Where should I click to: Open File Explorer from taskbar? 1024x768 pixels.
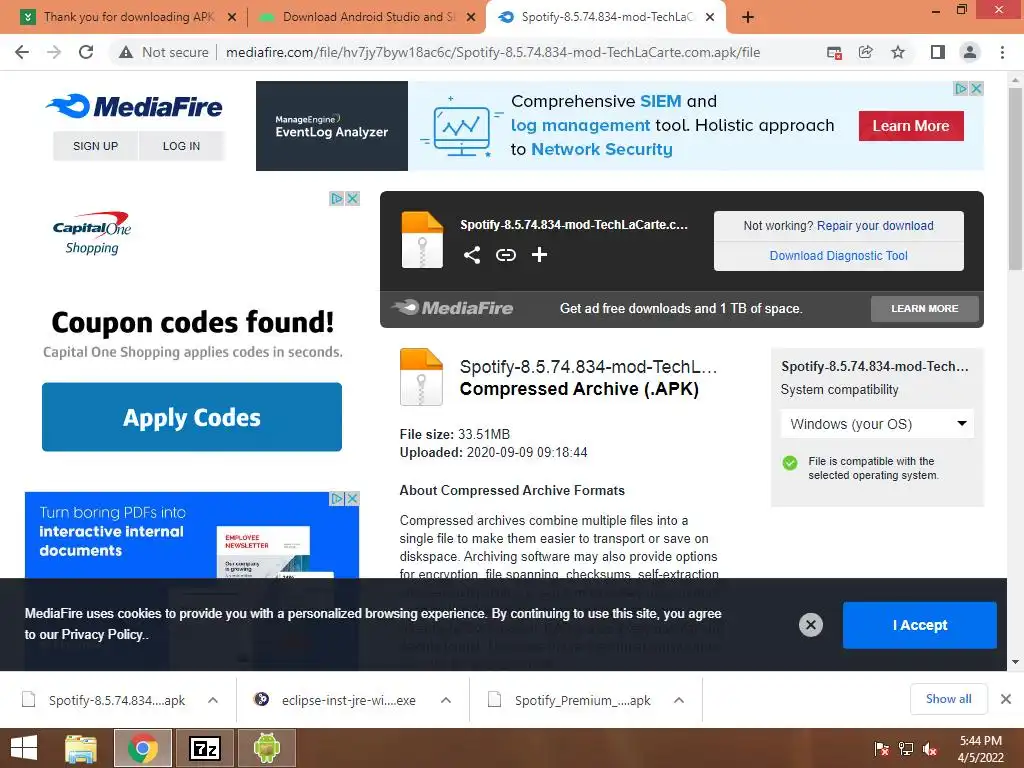click(x=81, y=748)
